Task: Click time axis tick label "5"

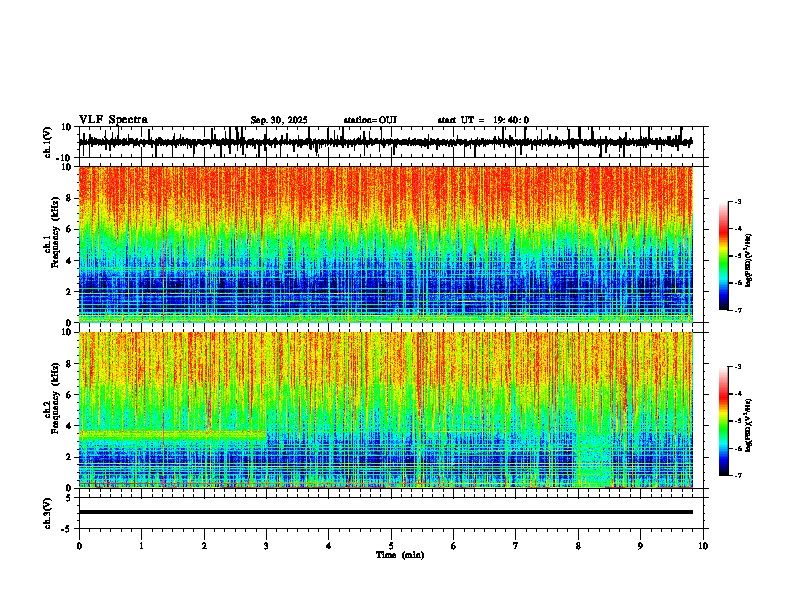Action: coord(391,546)
